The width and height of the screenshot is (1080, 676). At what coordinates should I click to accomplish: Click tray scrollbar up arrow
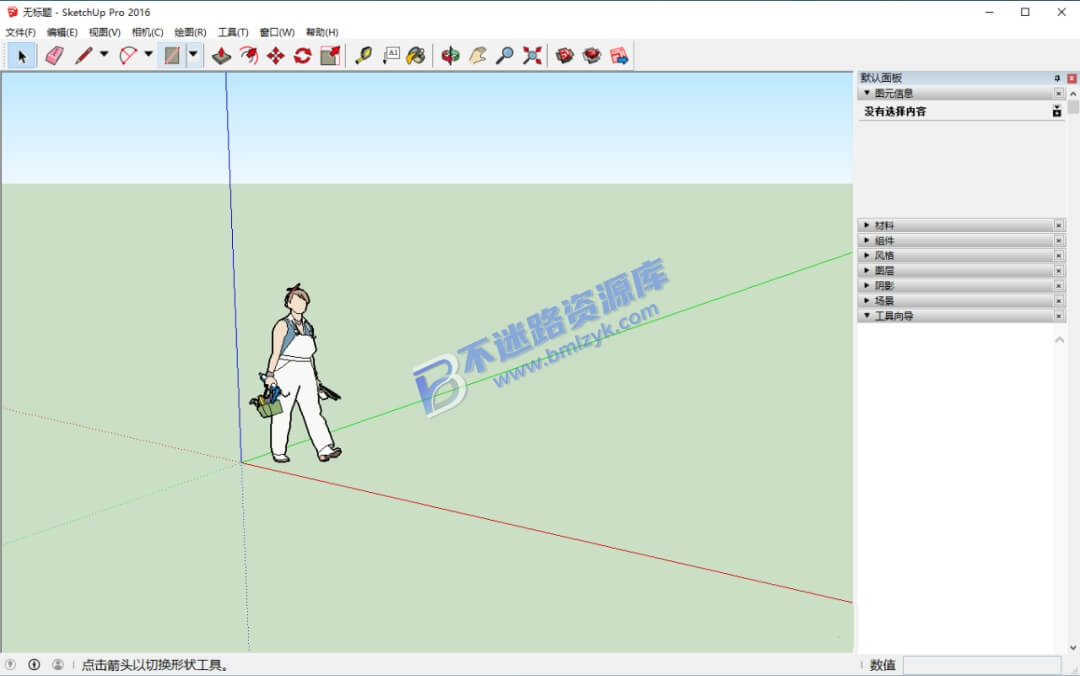(x=1073, y=94)
